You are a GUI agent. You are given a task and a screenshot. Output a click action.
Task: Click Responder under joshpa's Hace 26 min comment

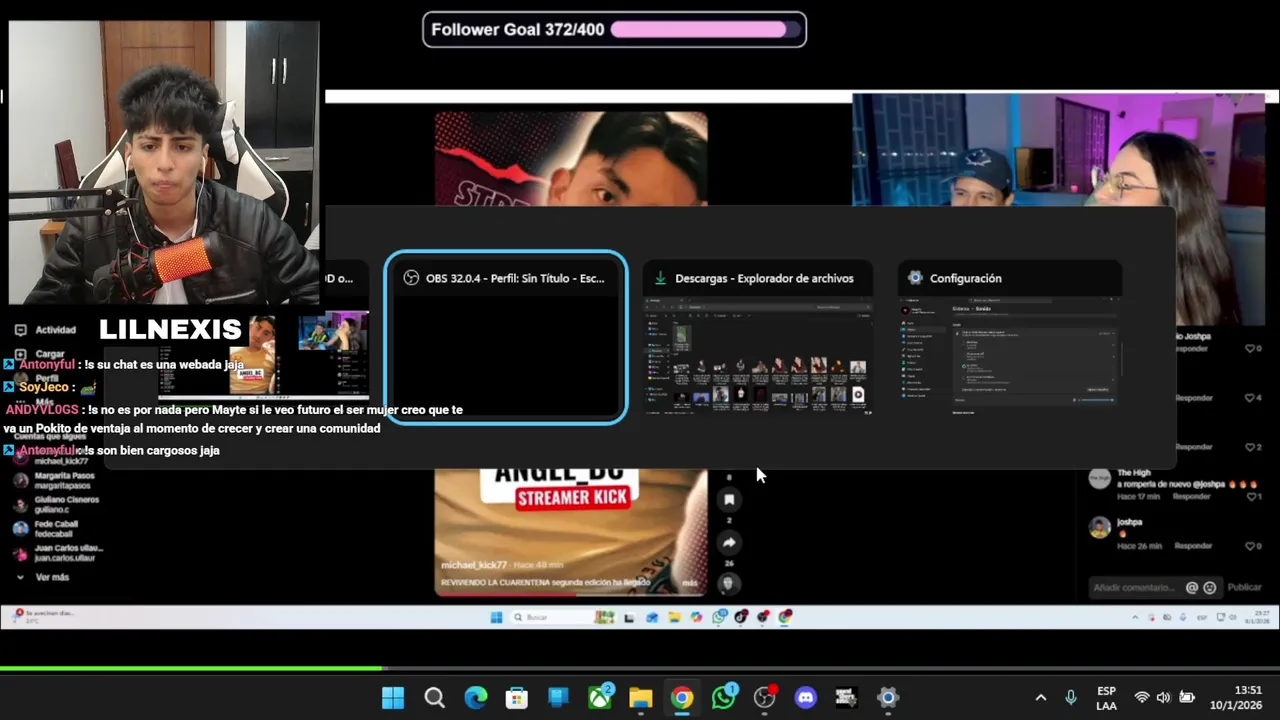click(x=1192, y=546)
